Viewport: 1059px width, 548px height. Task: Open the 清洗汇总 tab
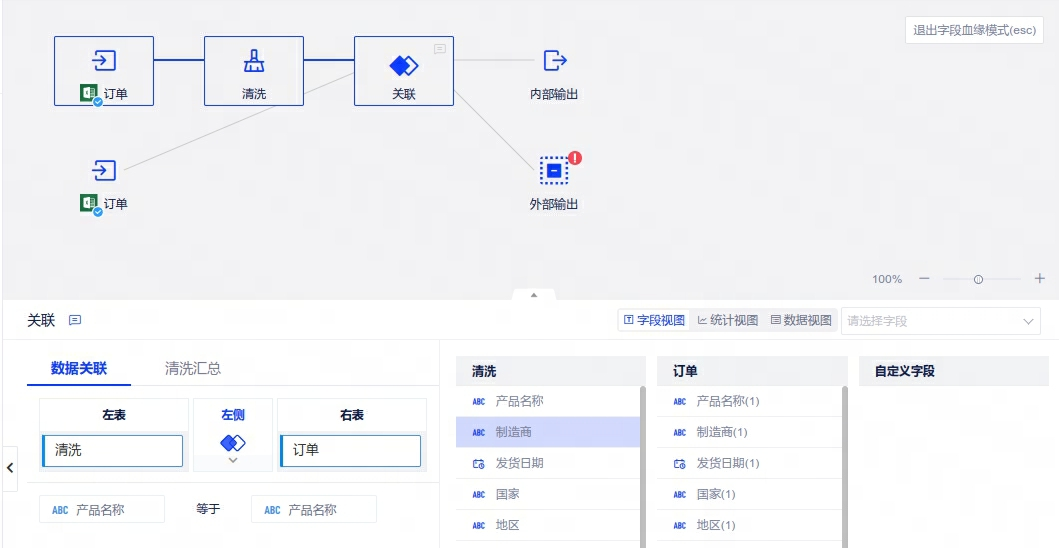193,369
